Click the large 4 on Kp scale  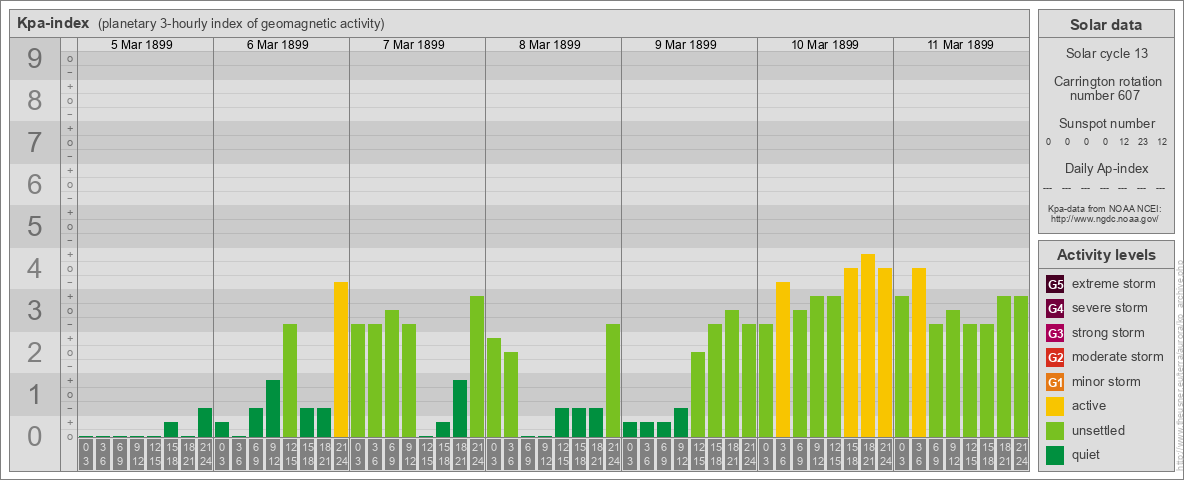pyautogui.click(x=35, y=268)
